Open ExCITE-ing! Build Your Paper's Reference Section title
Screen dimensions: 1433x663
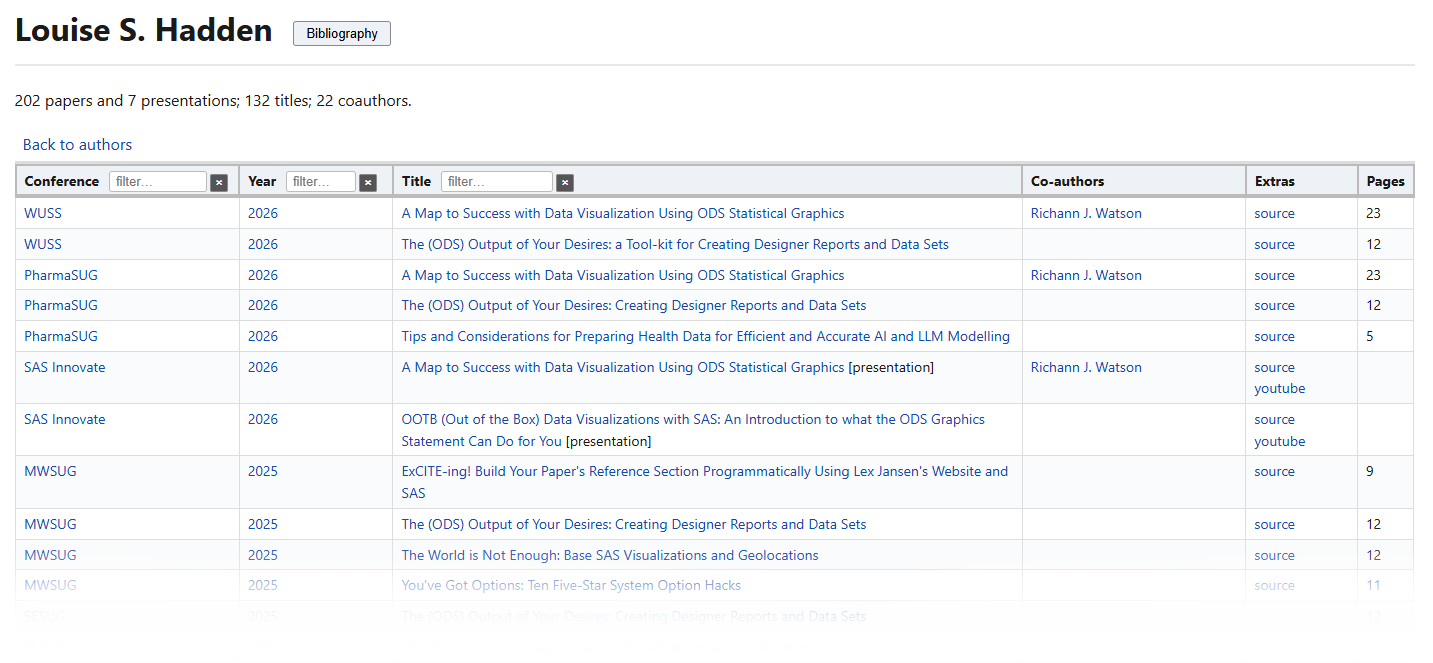tap(705, 482)
